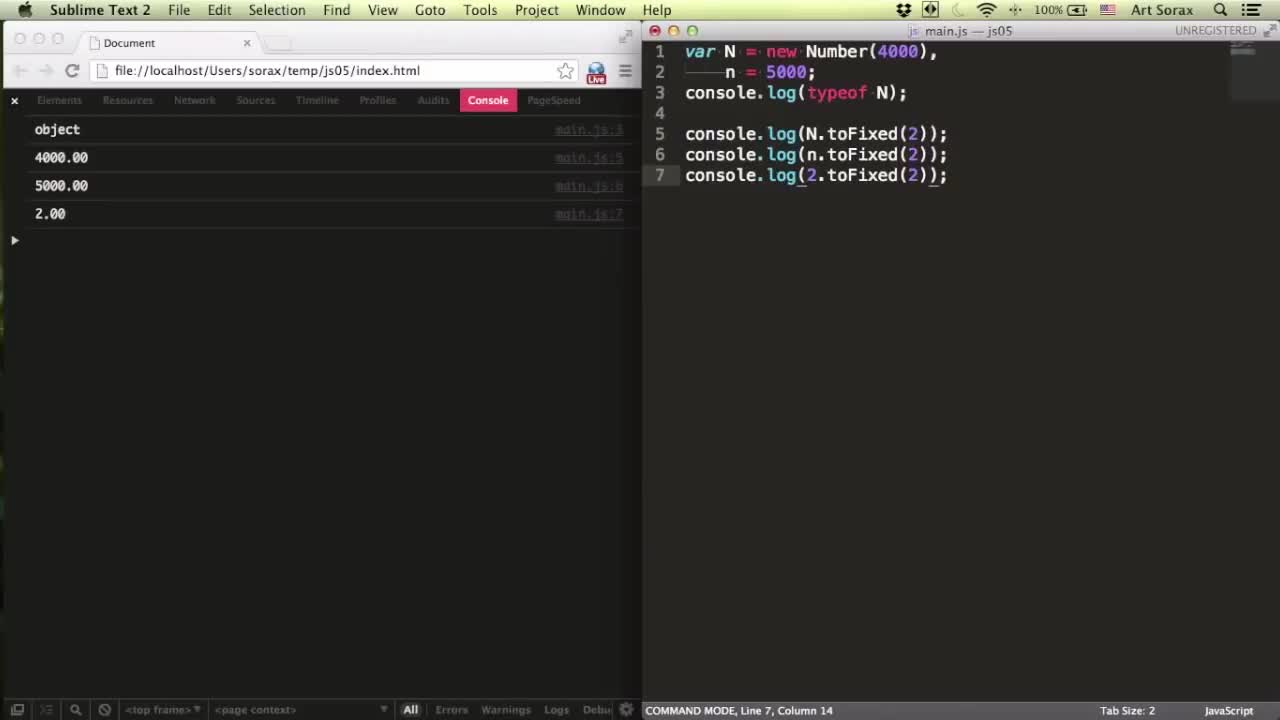The image size is (1280, 720).
Task: Switch to the Sources DevTools tab
Action: [255, 100]
